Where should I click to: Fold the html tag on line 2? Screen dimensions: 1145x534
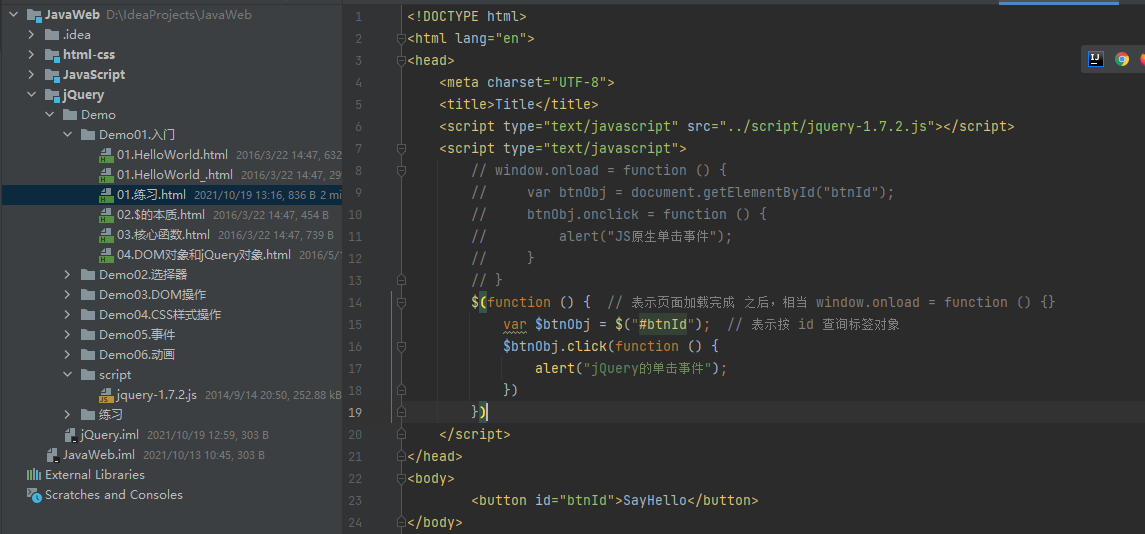399,39
